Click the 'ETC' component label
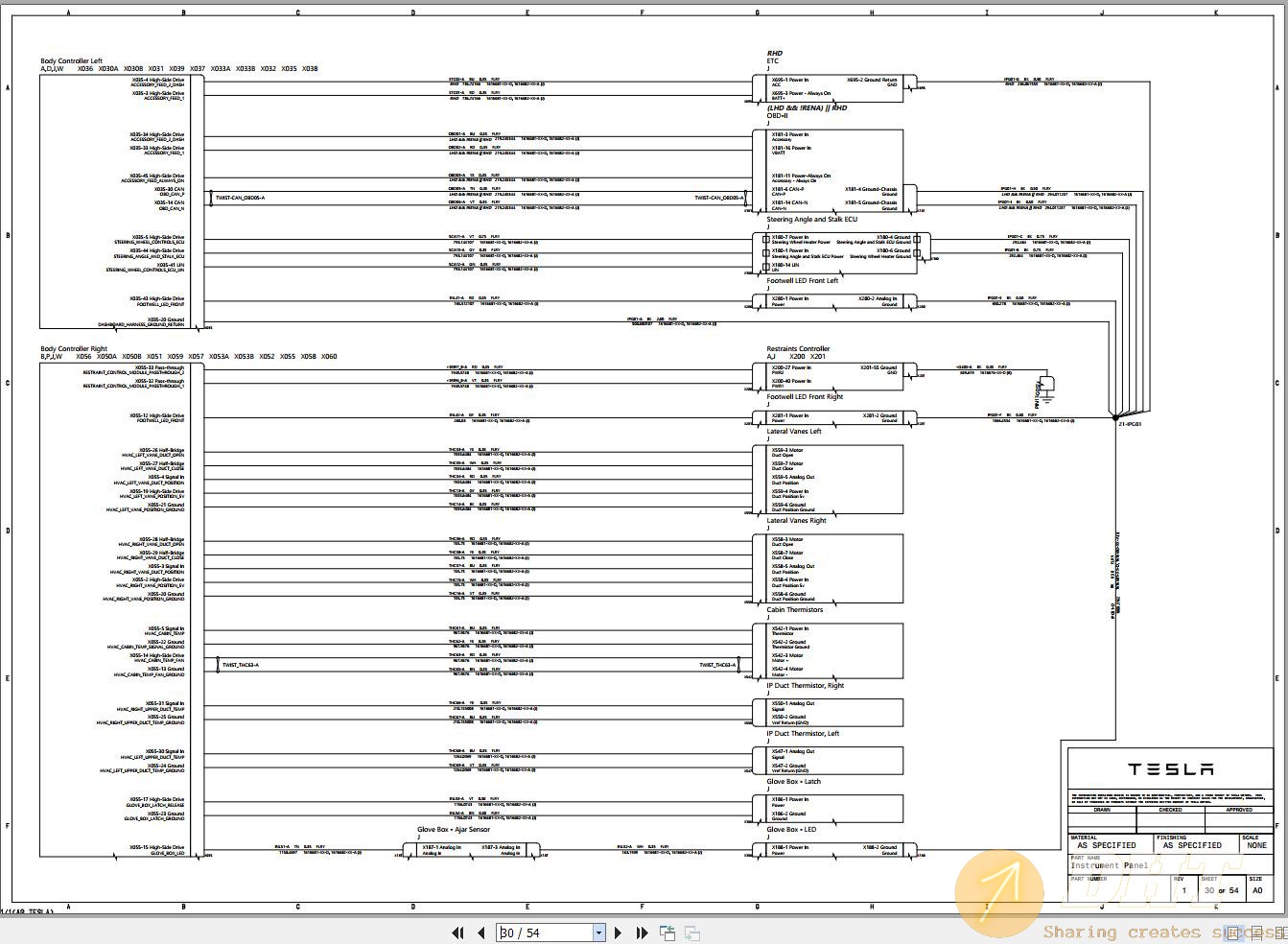1288x944 pixels. click(772, 60)
